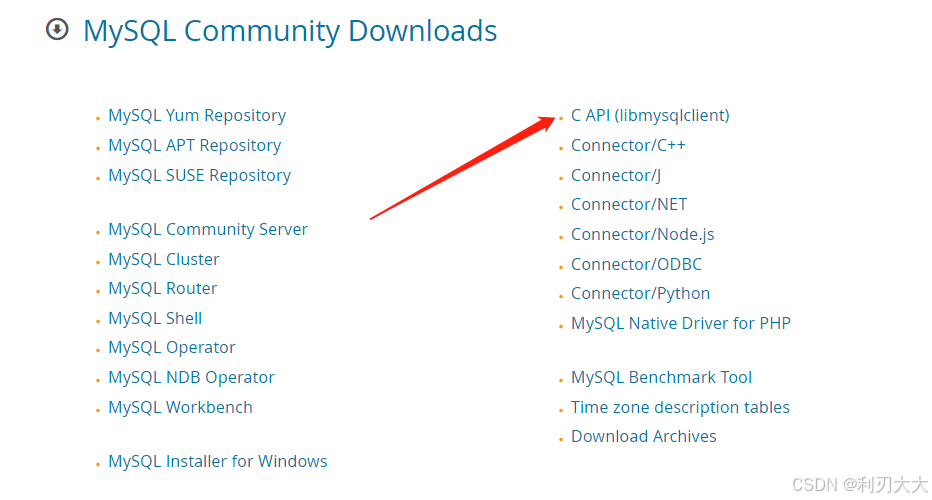This screenshot has width=932, height=500.
Task: Select Connector/Node.js link
Action: pos(643,234)
